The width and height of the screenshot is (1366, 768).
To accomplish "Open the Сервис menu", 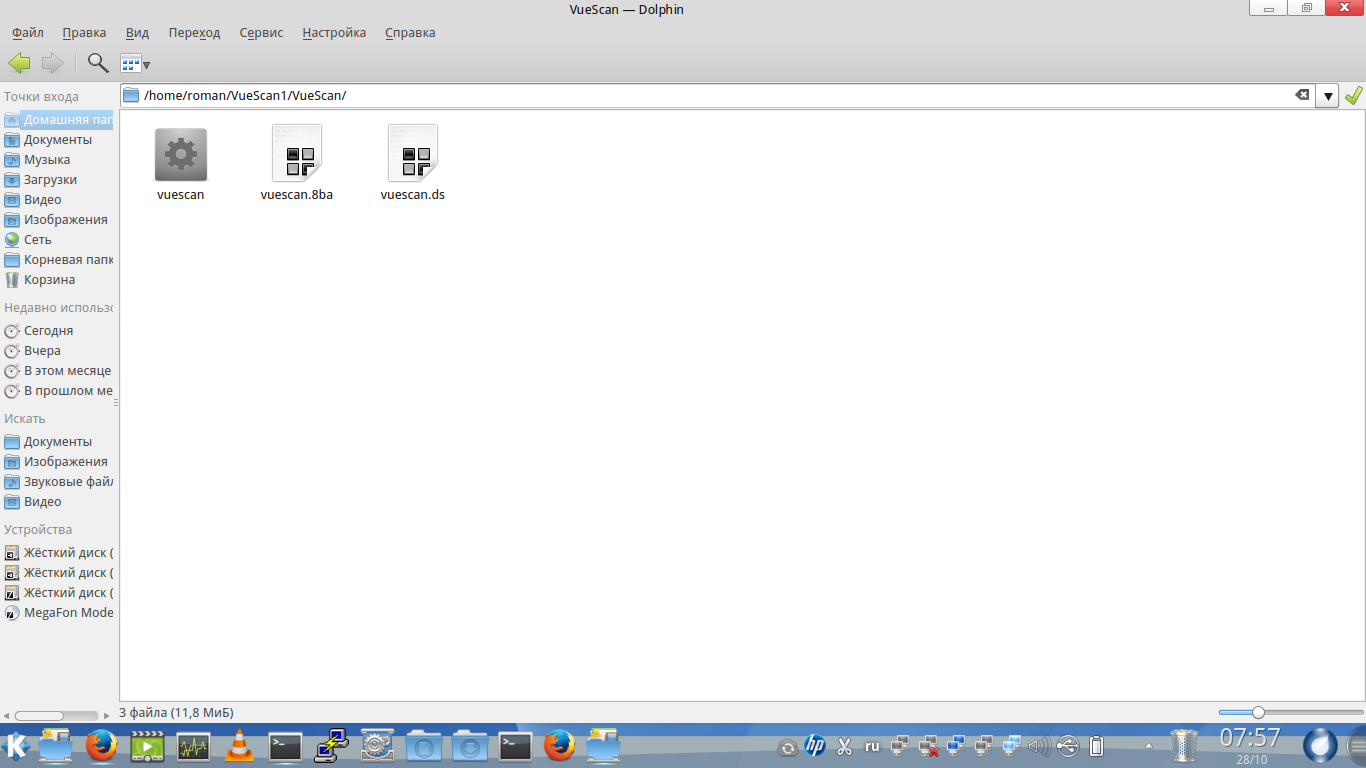I will 261,32.
